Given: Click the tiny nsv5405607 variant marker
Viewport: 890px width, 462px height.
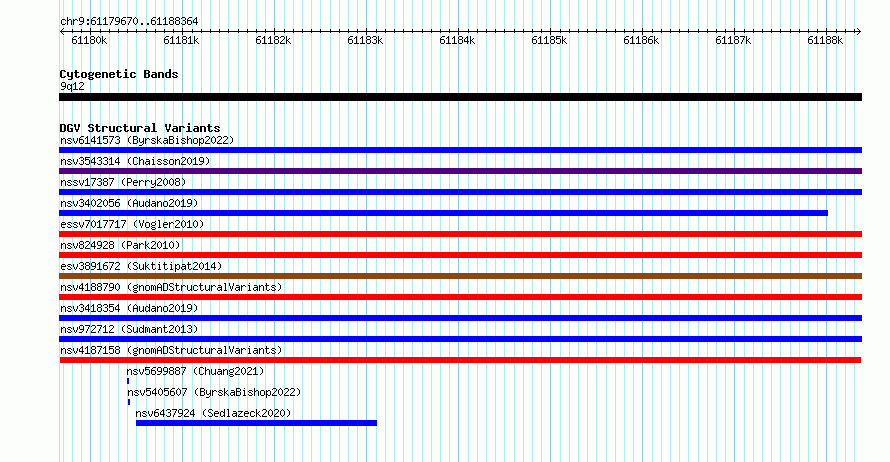Looking at the screenshot, I should pos(129,402).
